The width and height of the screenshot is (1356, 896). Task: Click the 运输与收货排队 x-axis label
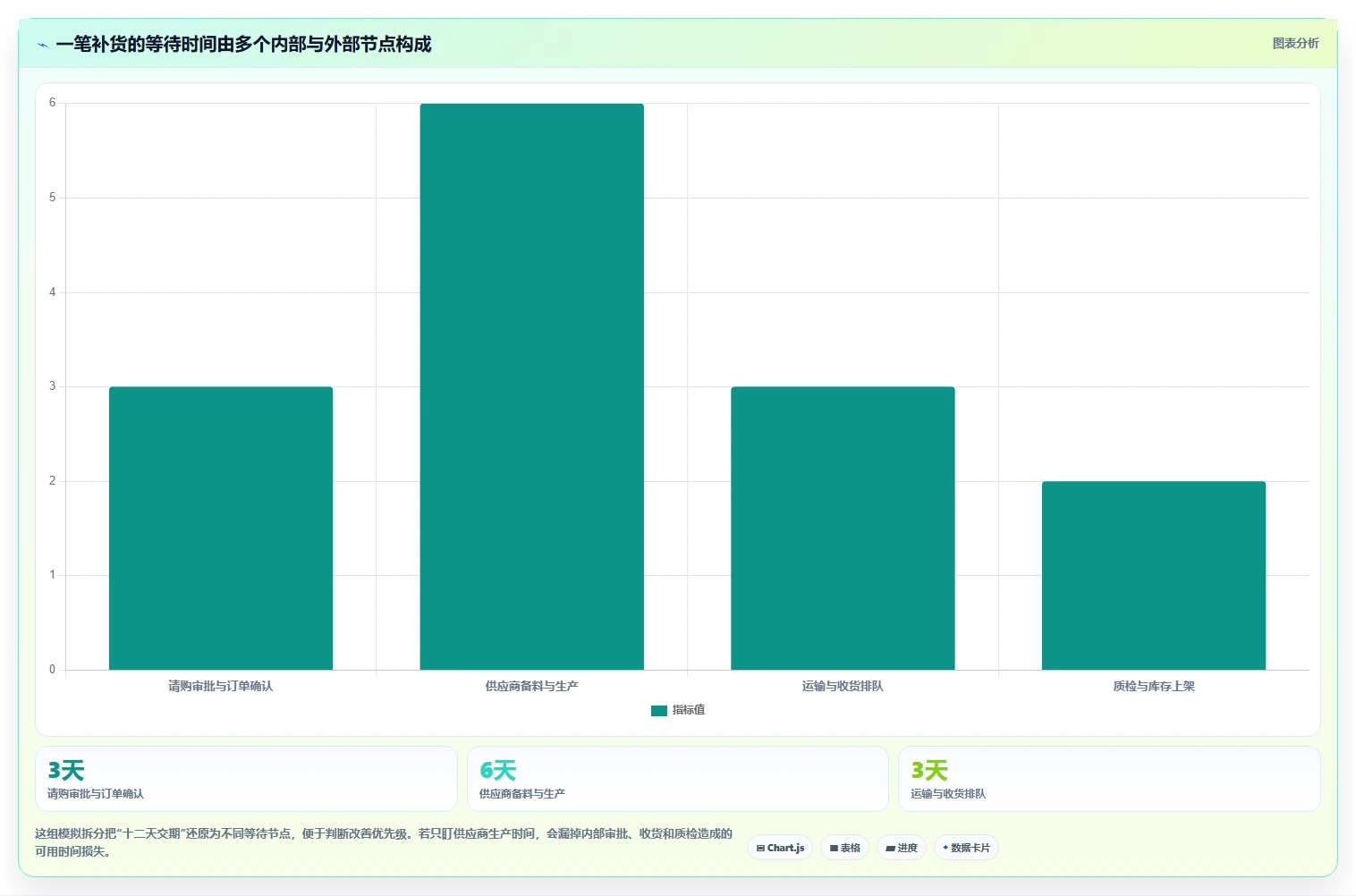(x=843, y=686)
